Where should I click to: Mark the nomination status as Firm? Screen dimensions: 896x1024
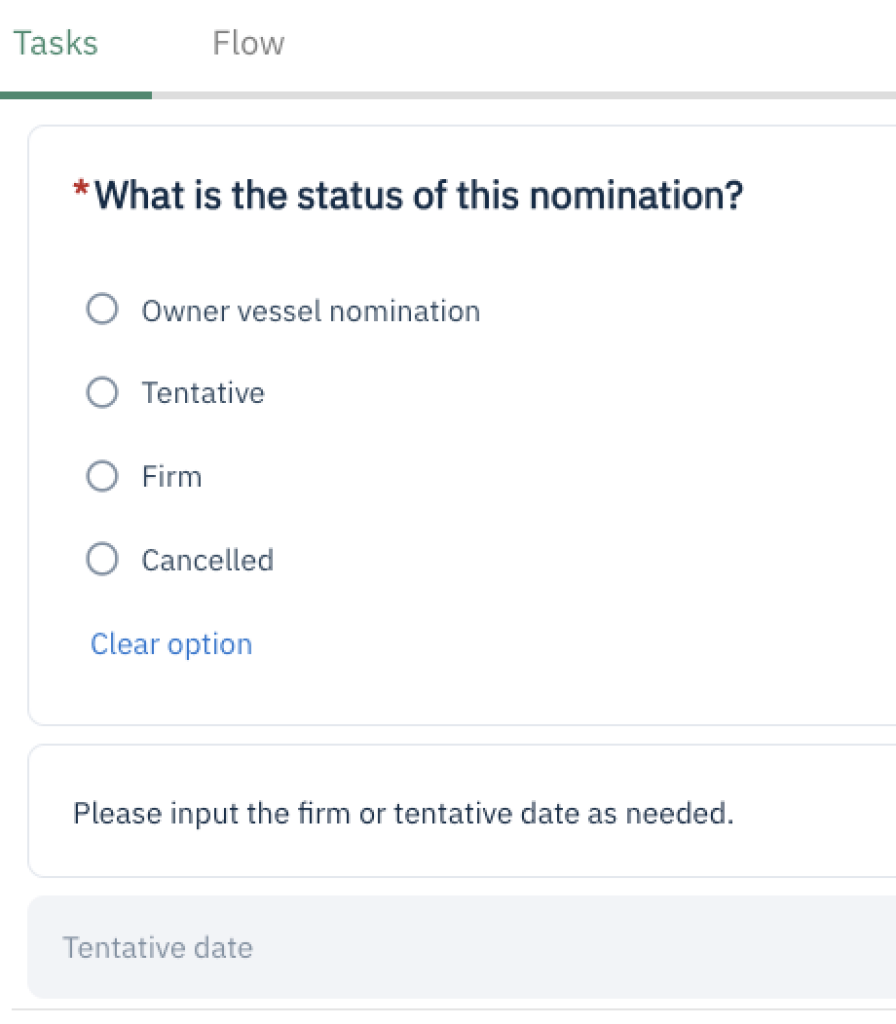click(102, 476)
